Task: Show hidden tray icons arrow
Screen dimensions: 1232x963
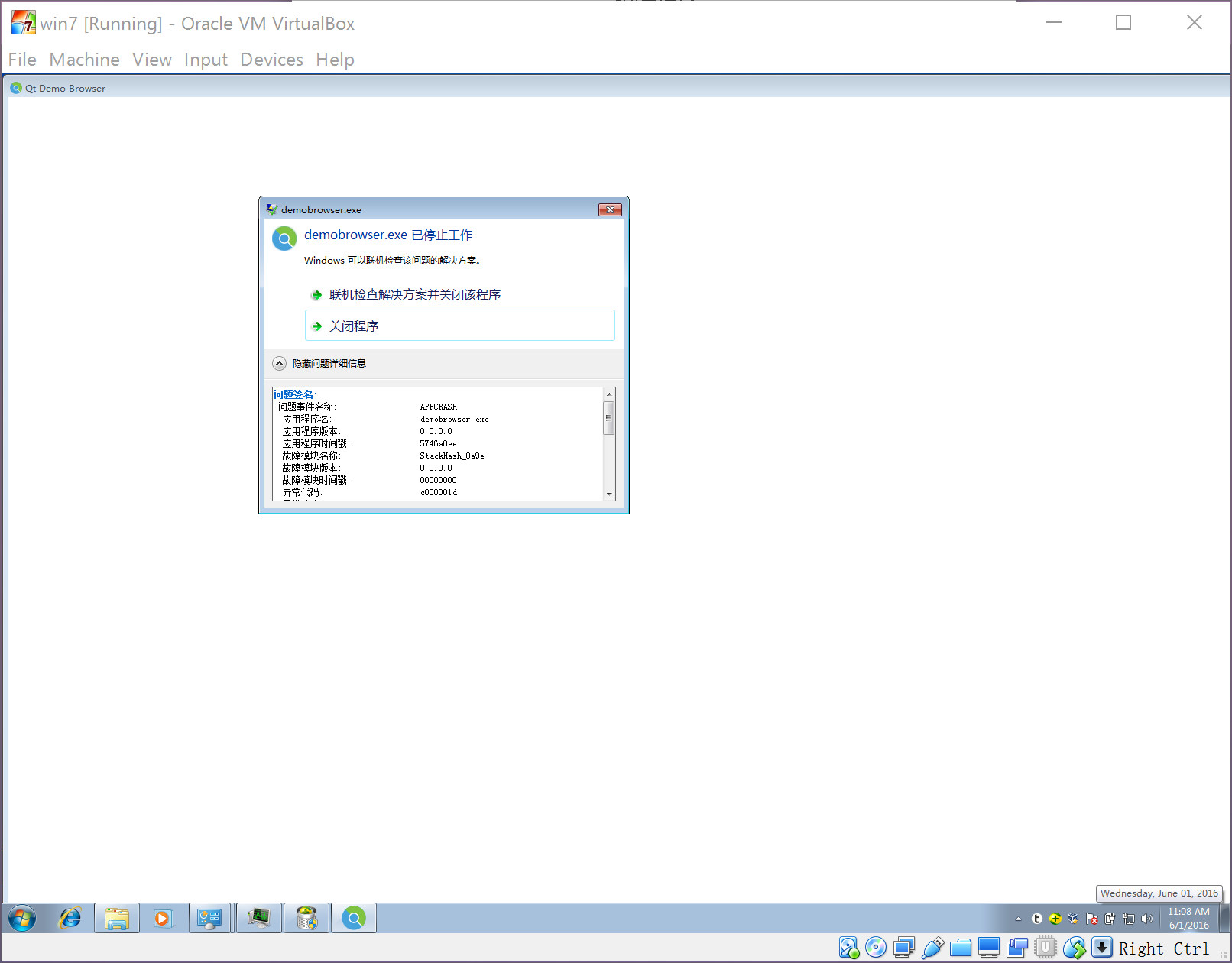Action: pos(1018,919)
